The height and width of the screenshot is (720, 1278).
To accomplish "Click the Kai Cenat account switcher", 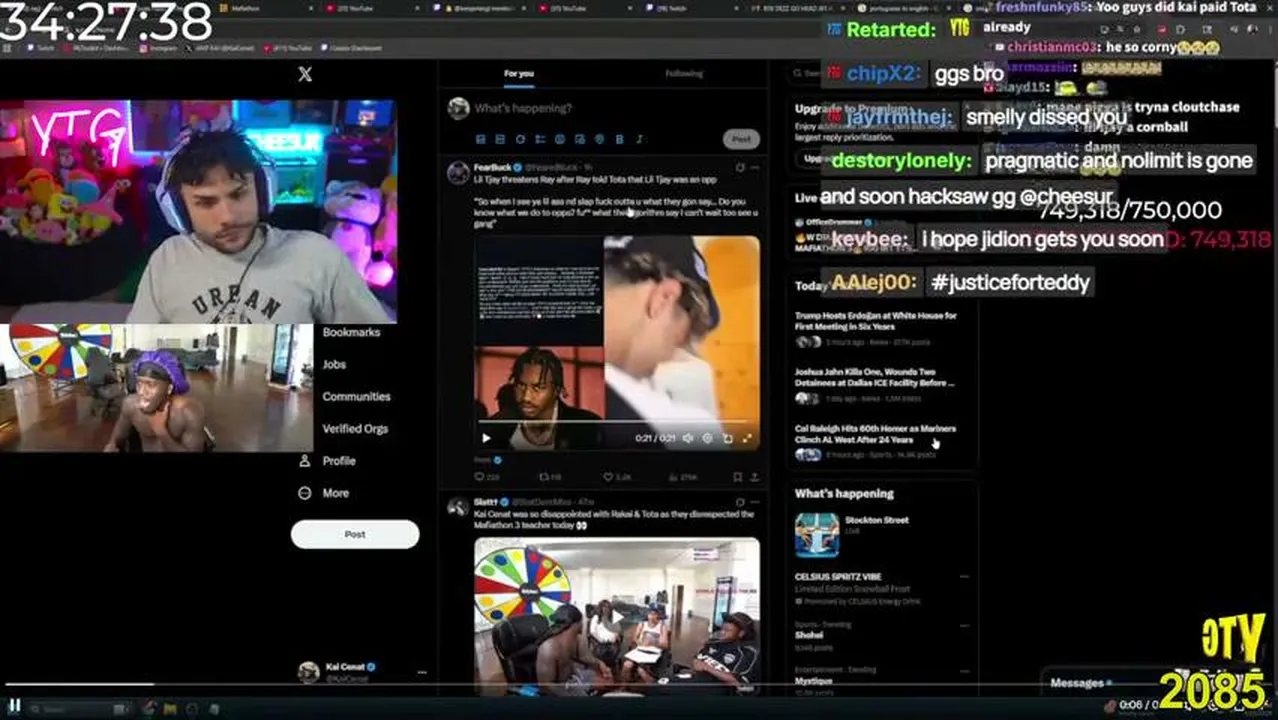I will coord(362,672).
